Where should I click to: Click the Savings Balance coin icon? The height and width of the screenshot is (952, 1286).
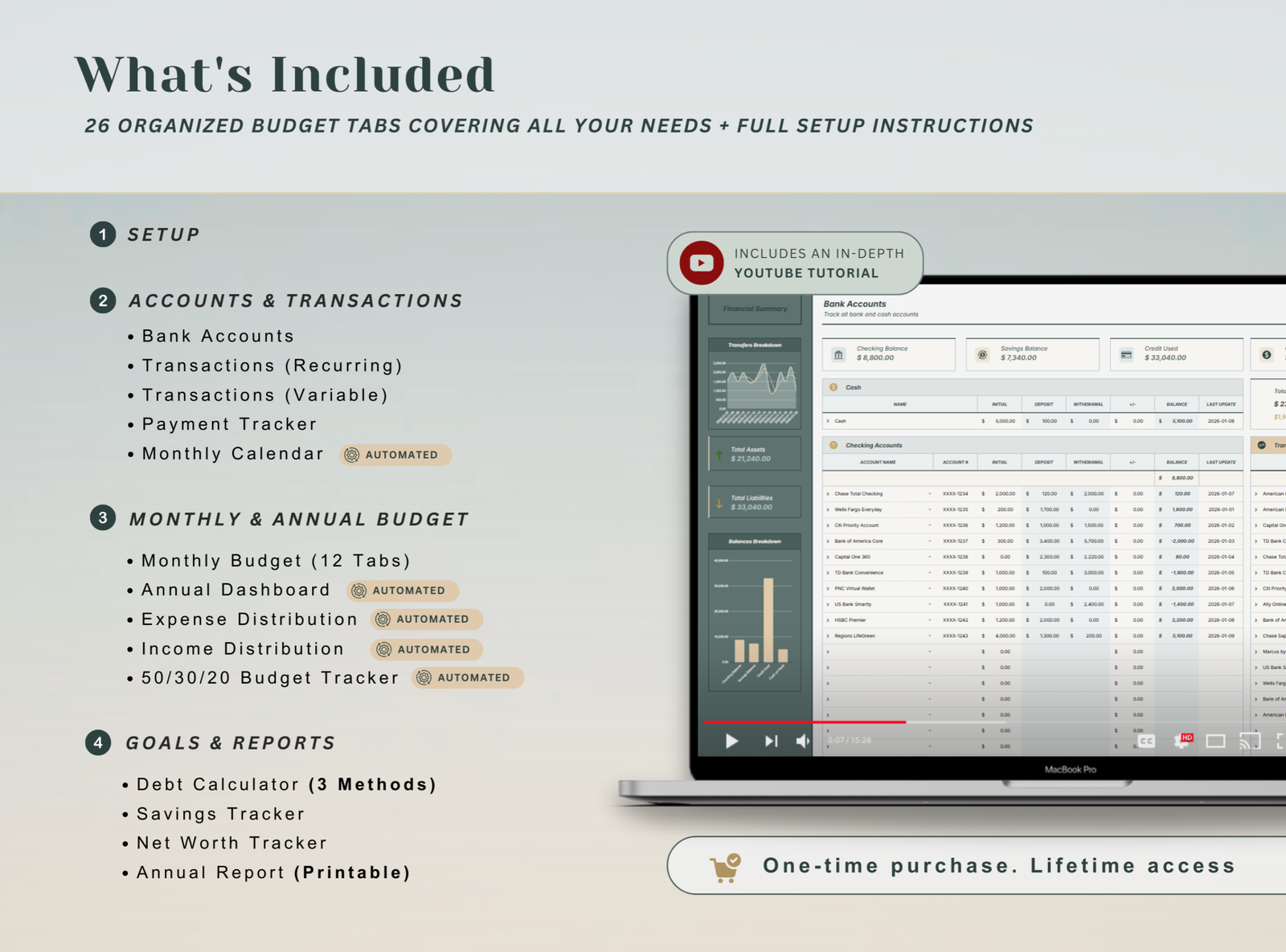tap(982, 354)
